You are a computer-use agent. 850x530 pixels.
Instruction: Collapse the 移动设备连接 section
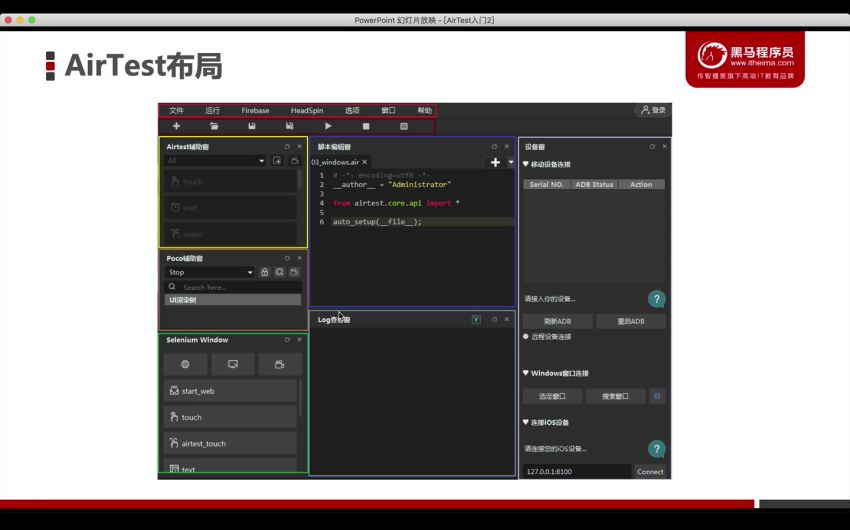[526, 164]
